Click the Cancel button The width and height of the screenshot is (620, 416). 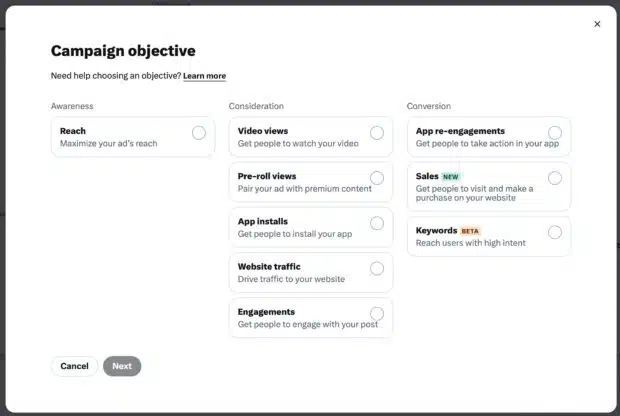point(74,366)
